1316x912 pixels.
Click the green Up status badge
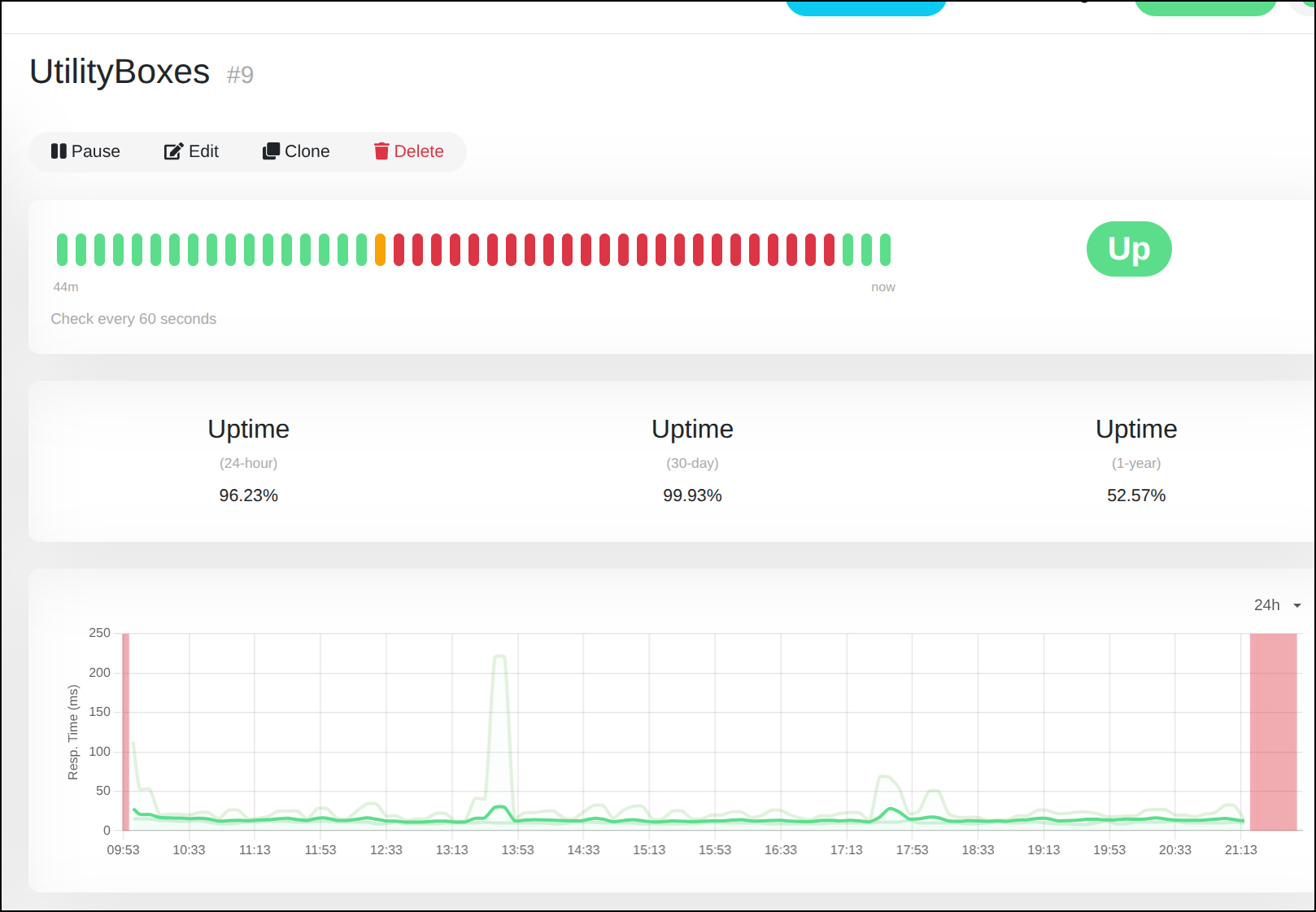(x=1128, y=249)
